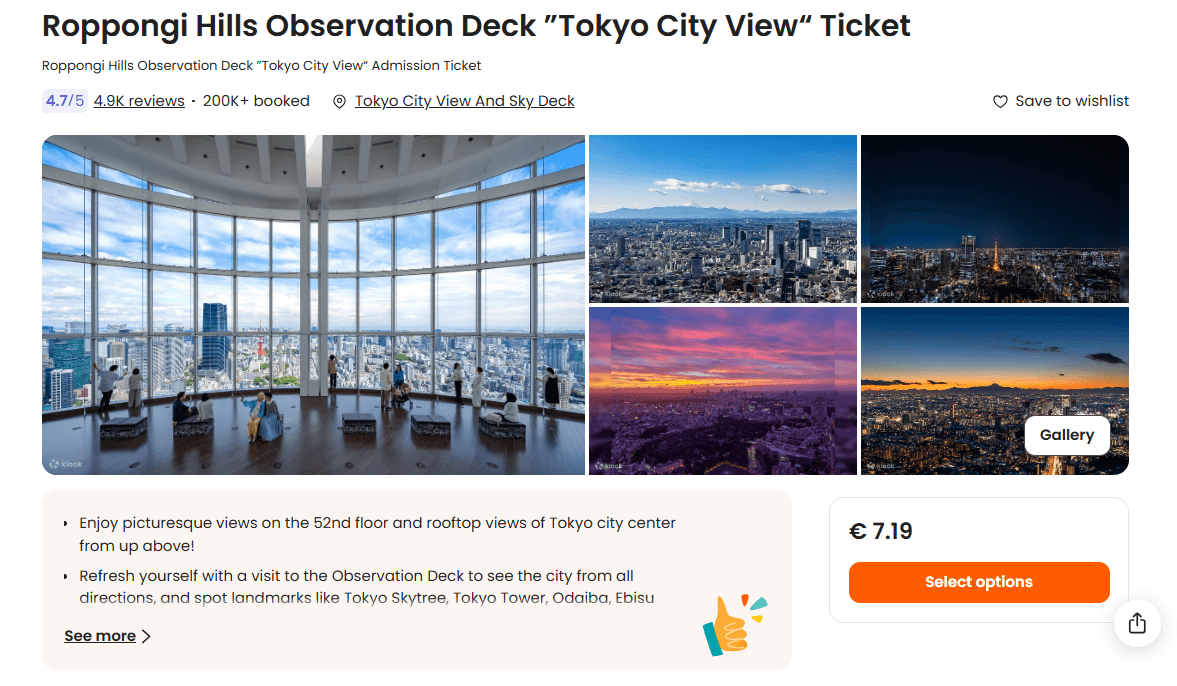Open the daytime skyline with mountains photo

722,218
